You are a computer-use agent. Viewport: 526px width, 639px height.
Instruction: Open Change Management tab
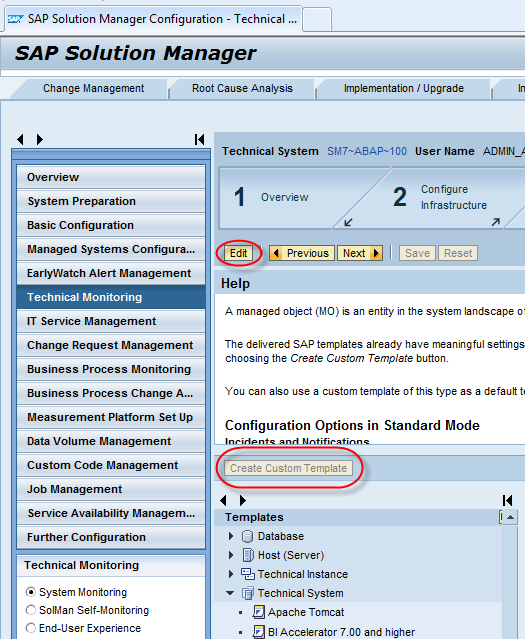93,88
